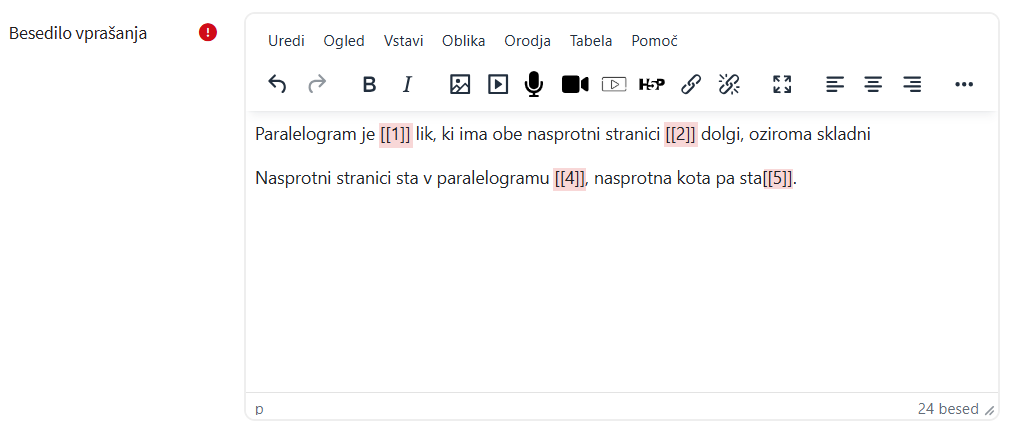Open the Vstavi menu
The image size is (1011, 429).
tap(403, 41)
